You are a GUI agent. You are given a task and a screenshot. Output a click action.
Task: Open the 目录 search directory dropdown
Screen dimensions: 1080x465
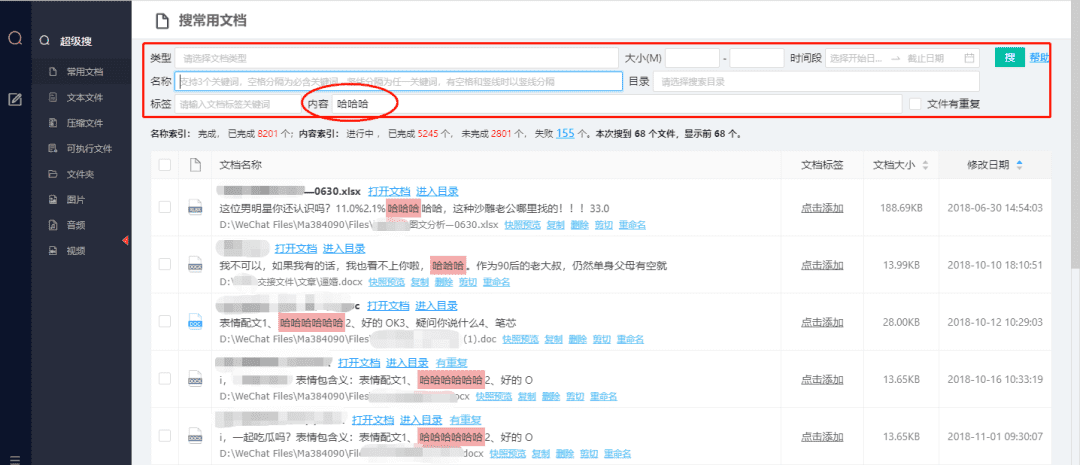click(816, 82)
